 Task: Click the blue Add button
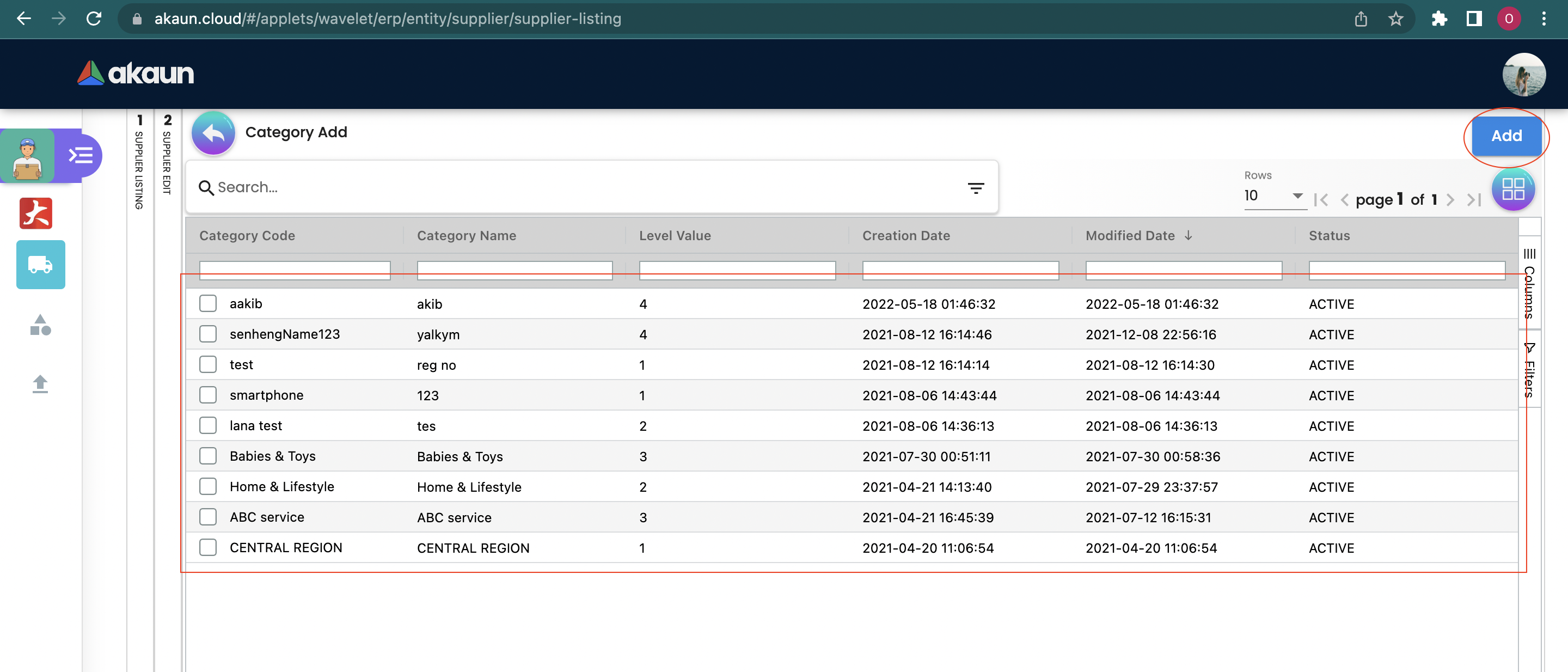click(1506, 136)
